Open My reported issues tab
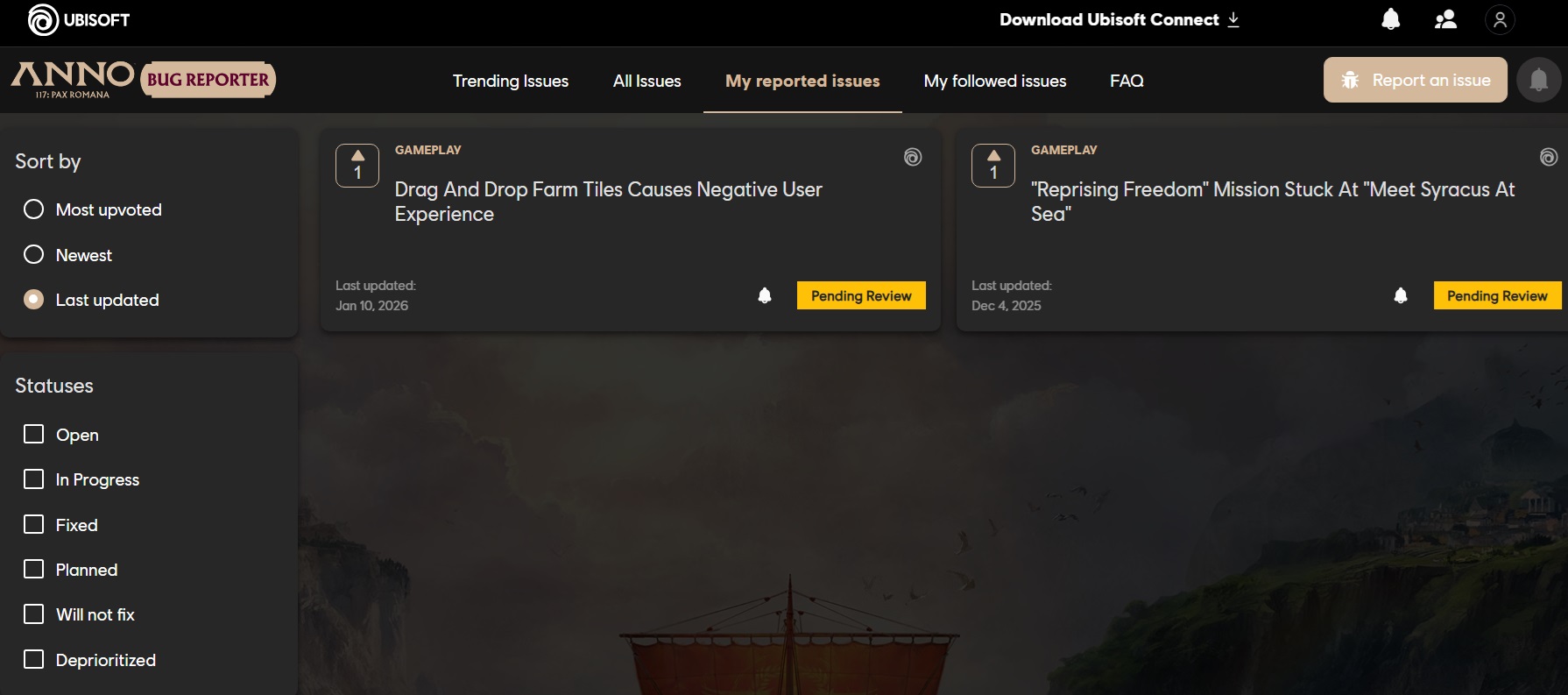 pyautogui.click(x=802, y=81)
